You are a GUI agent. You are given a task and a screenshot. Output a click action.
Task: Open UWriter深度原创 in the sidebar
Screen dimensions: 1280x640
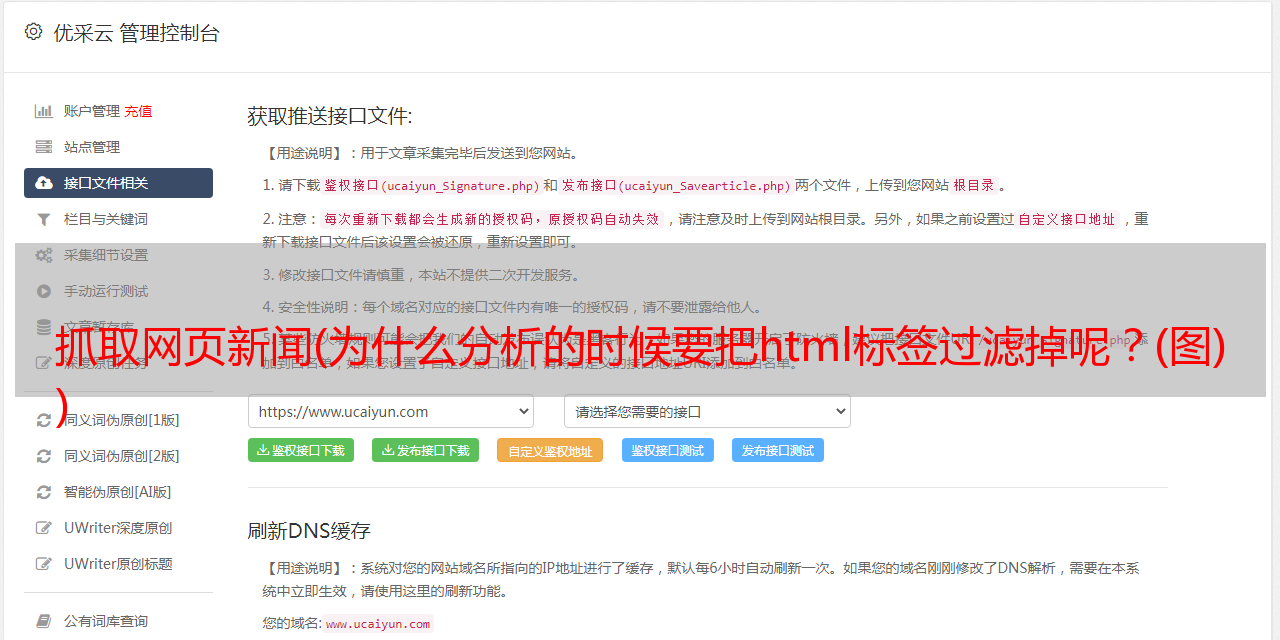[x=118, y=528]
